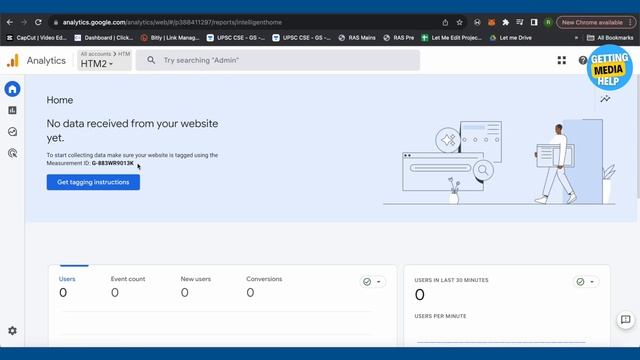The height and width of the screenshot is (360, 640).
Task: Click the All accounts breadcrumb
Action: pyautogui.click(x=96, y=54)
